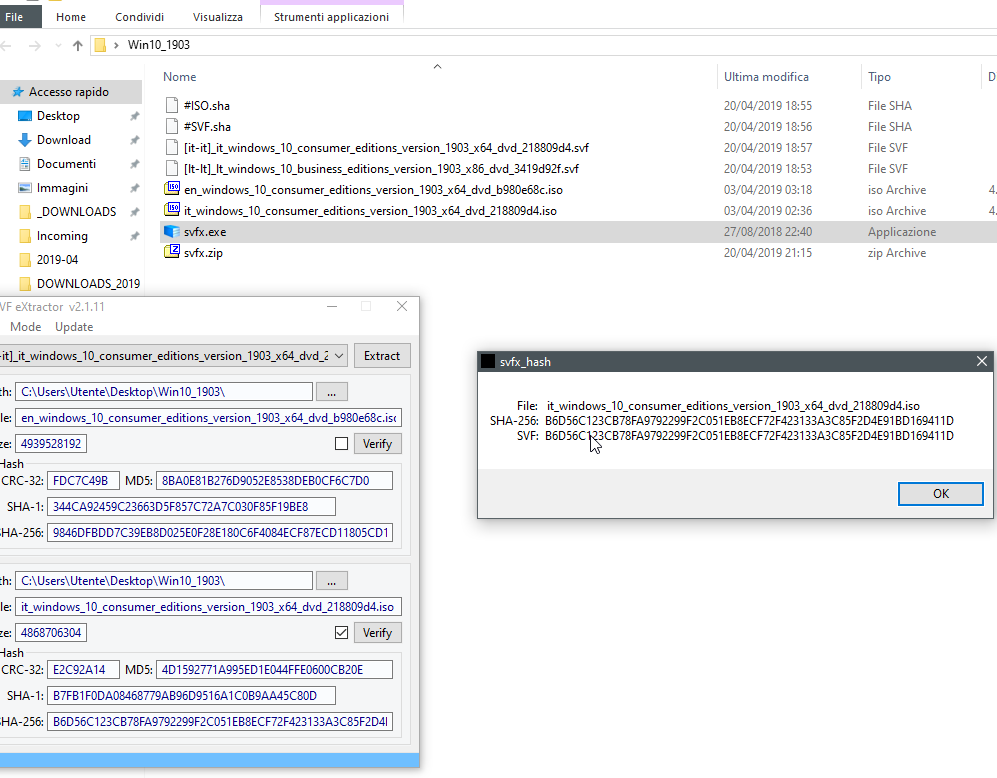This screenshot has height=778, width=997.
Task: Sort files by Ultima modifica column
Action: point(766,77)
